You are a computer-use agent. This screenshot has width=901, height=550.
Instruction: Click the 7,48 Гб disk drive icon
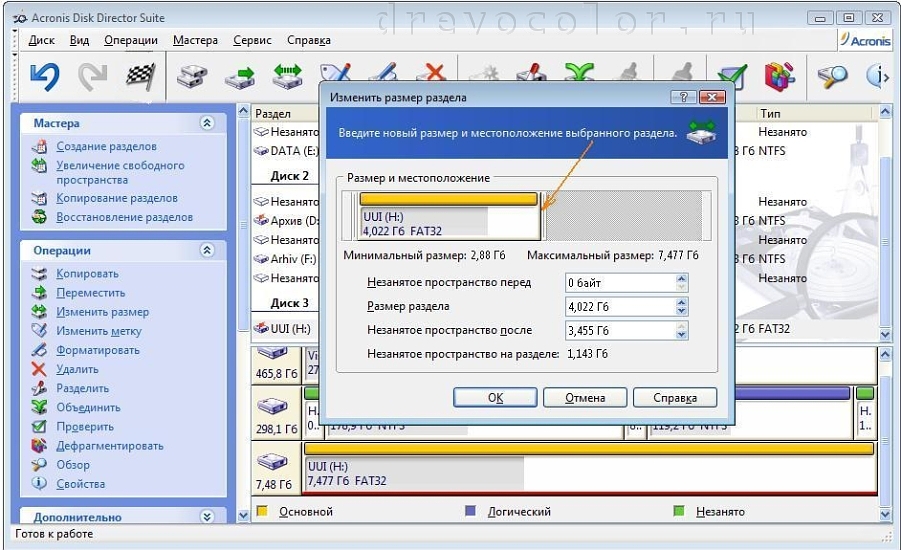click(x=272, y=461)
